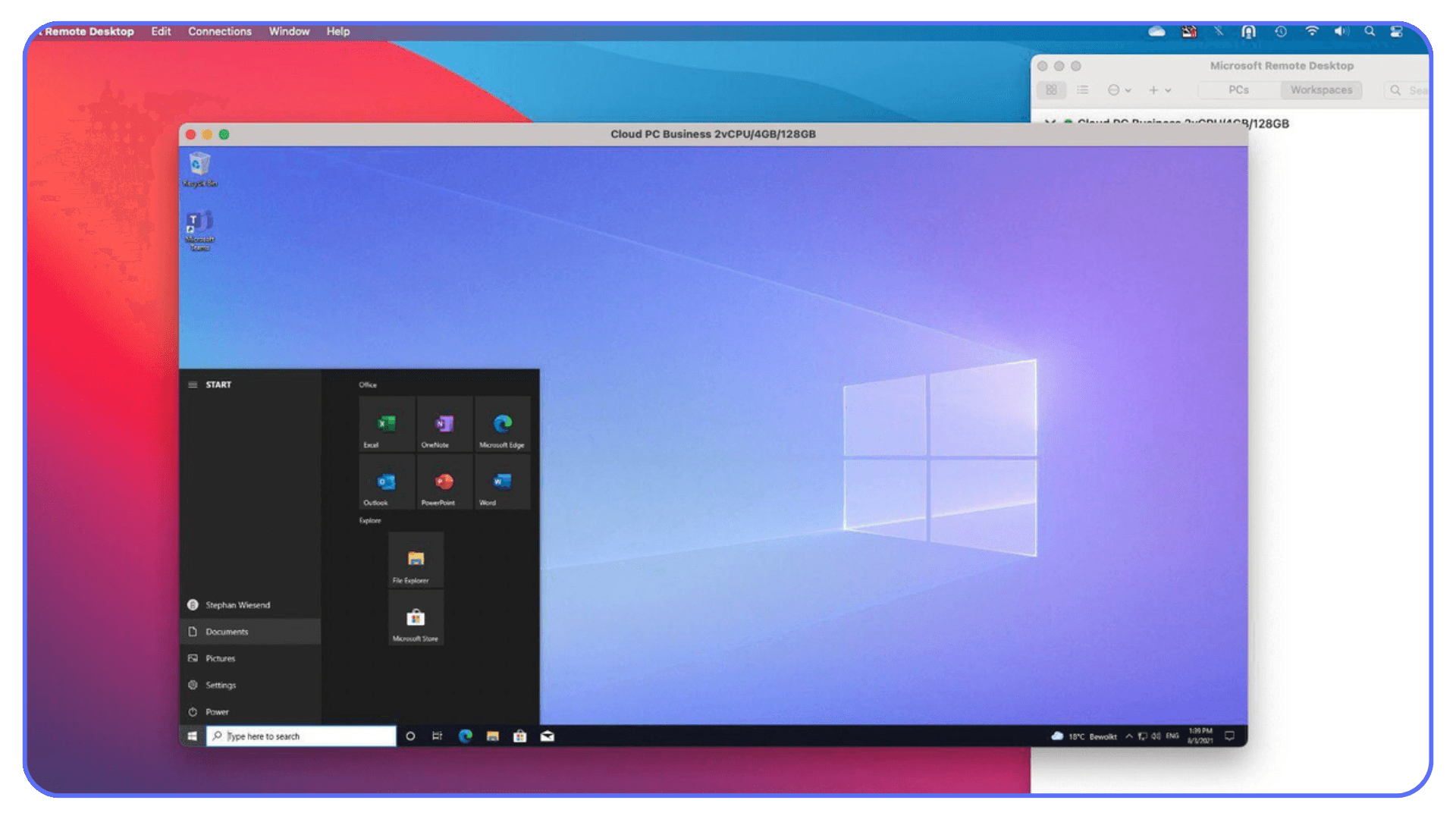Click the network icon in Windows tray
This screenshot has height=819, width=1456.
coord(1143,736)
